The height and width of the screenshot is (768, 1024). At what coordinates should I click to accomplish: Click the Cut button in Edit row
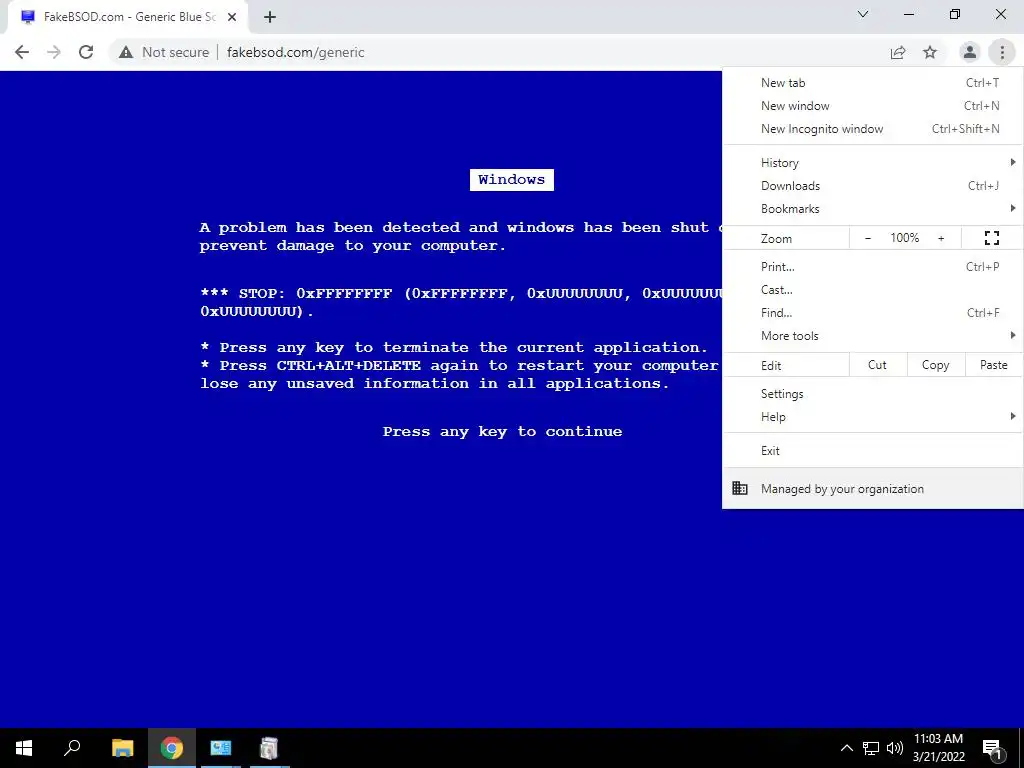pyautogui.click(x=878, y=365)
